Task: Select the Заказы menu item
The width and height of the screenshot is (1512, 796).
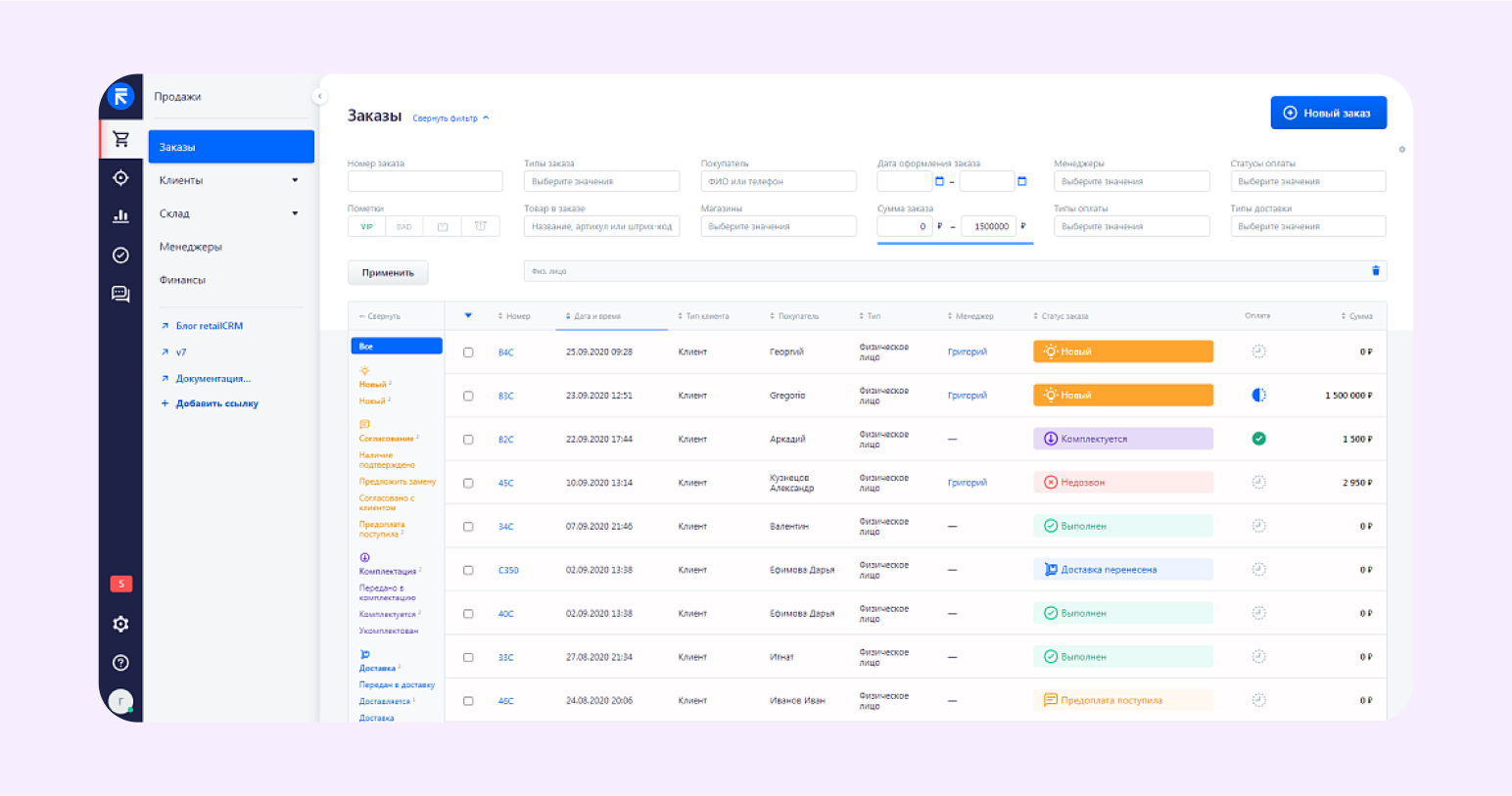Action: pos(231,147)
